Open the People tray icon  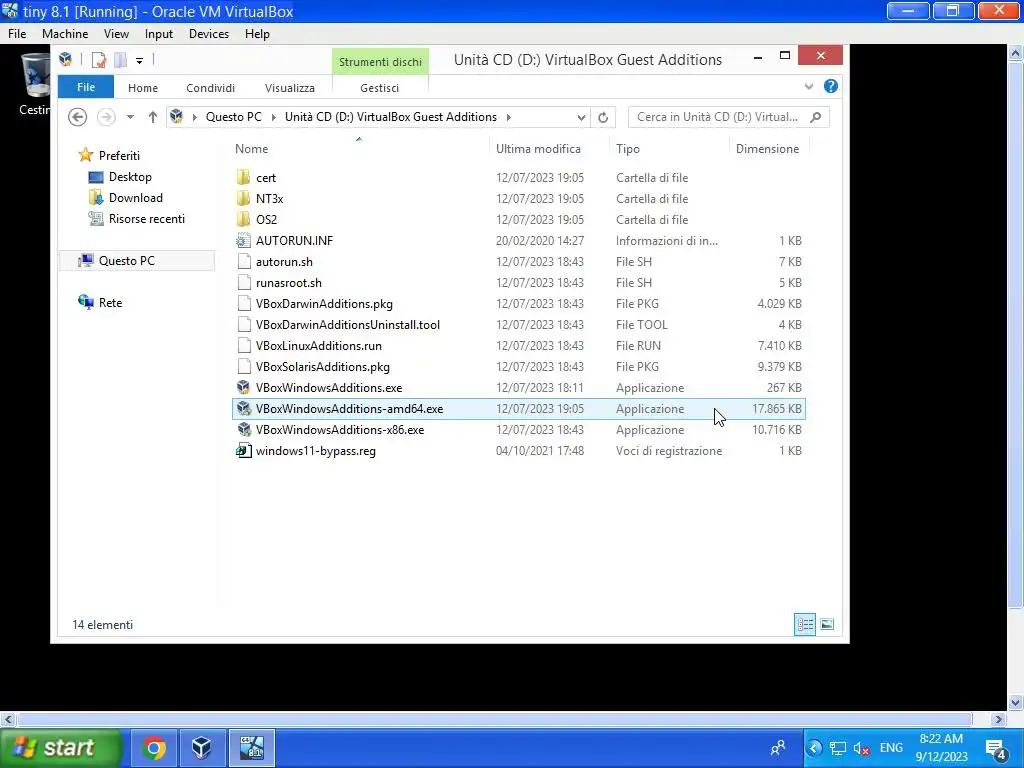pyautogui.click(x=778, y=748)
